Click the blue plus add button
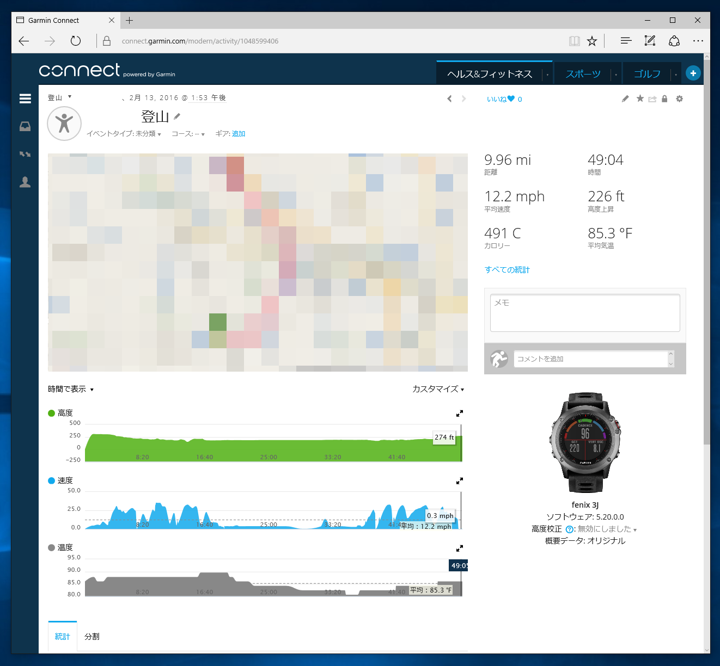Image resolution: width=720 pixels, height=666 pixels. (x=693, y=73)
